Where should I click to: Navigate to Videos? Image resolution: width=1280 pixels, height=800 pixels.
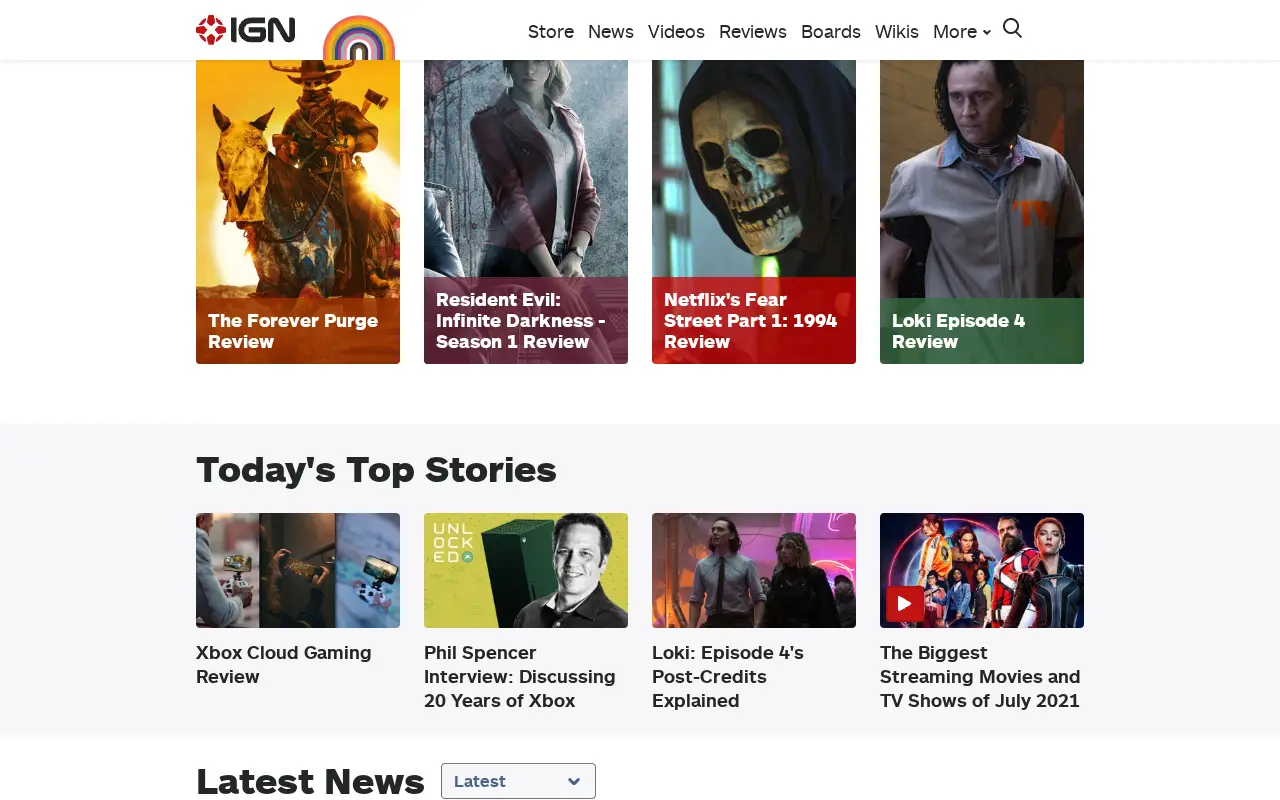coord(676,32)
